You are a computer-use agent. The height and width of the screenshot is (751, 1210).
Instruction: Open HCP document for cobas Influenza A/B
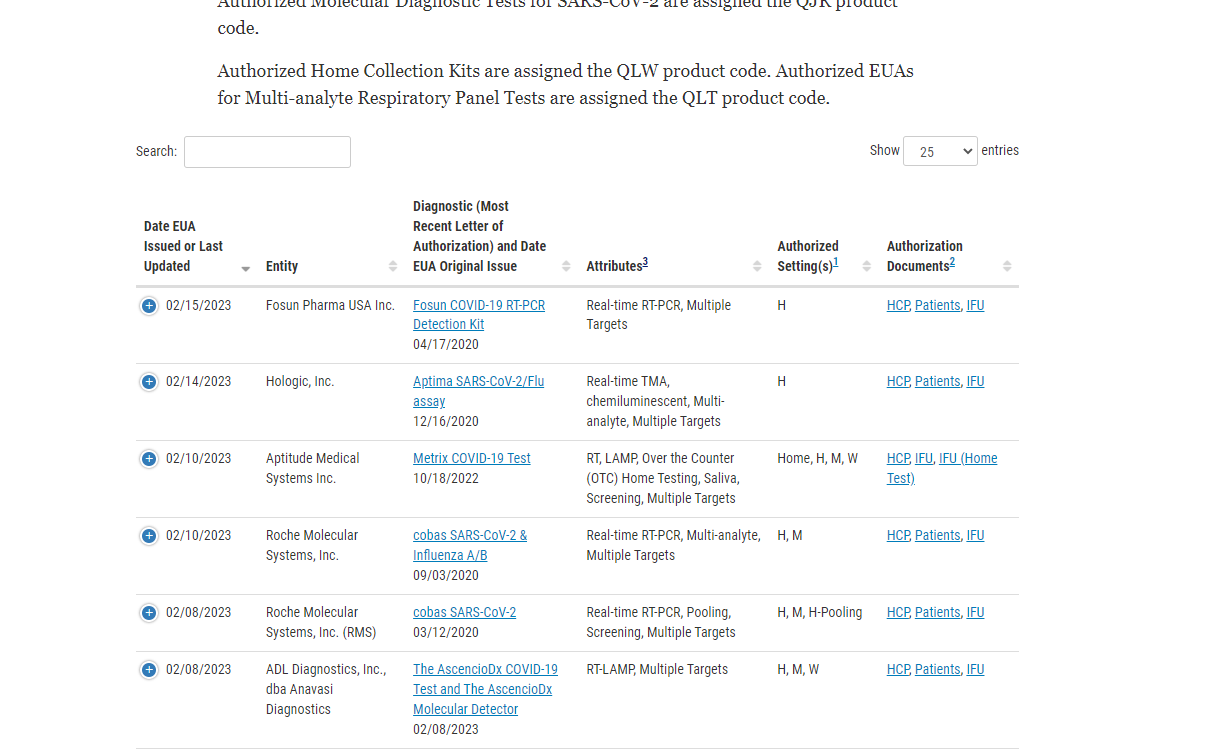point(898,535)
